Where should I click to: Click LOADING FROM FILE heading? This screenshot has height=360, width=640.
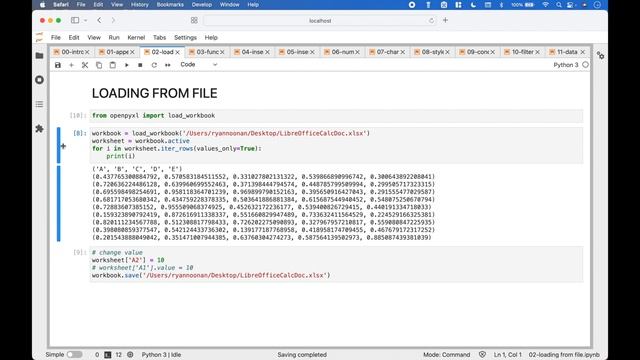(154, 93)
